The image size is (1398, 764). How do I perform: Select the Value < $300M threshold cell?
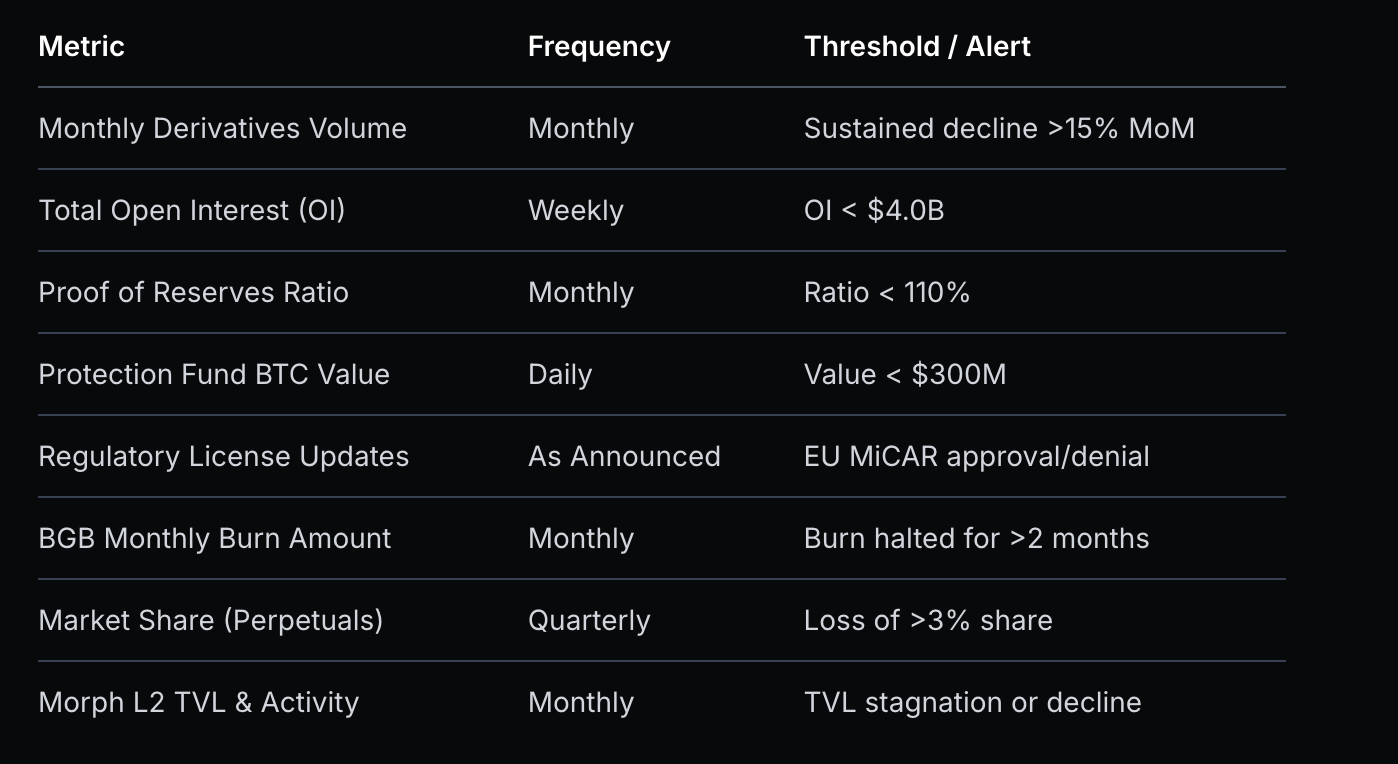click(x=904, y=375)
